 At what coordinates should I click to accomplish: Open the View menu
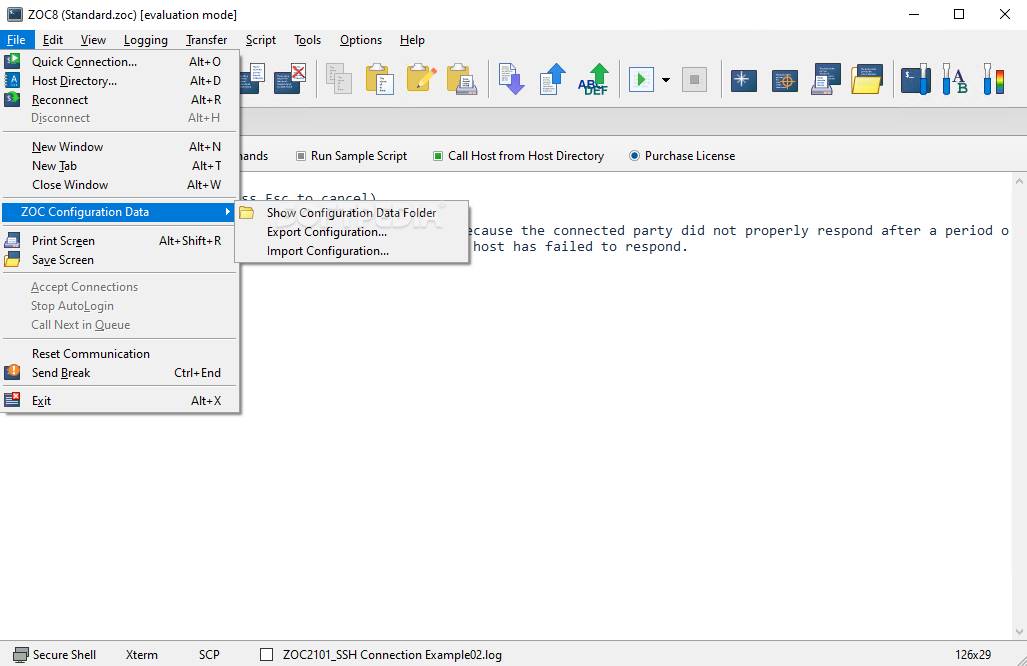tap(93, 40)
